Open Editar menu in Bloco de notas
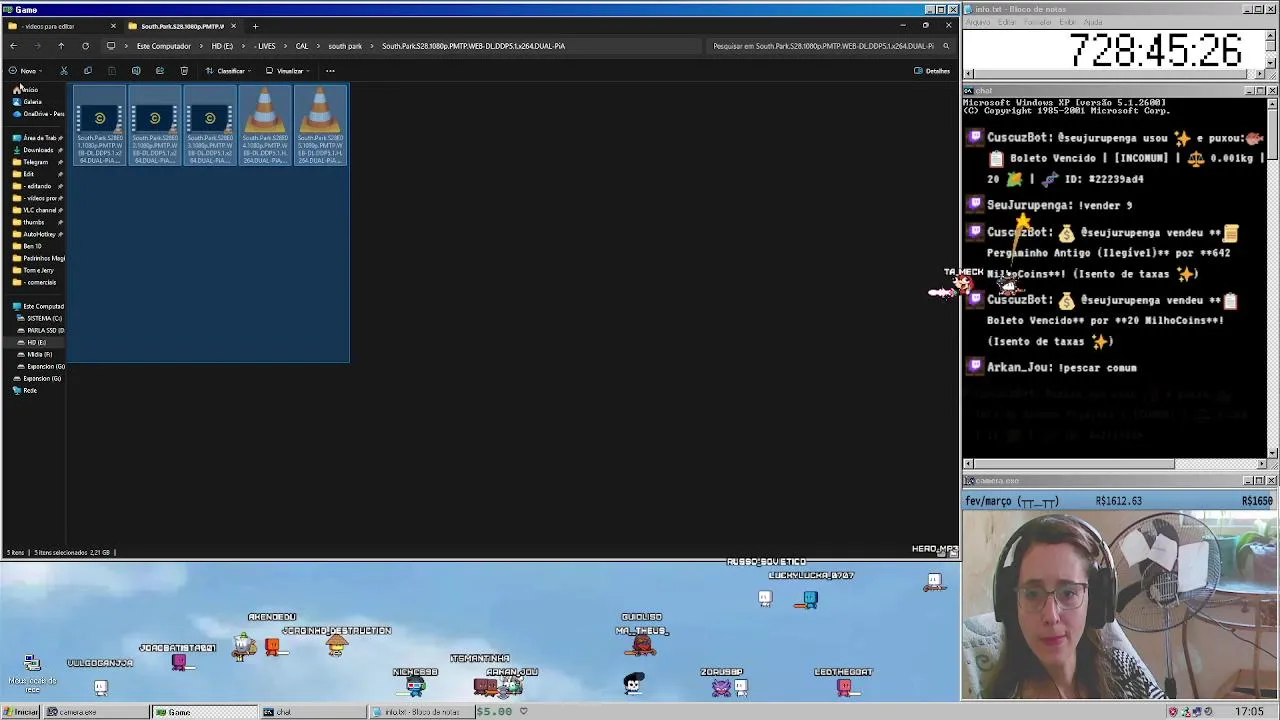 point(1007,22)
